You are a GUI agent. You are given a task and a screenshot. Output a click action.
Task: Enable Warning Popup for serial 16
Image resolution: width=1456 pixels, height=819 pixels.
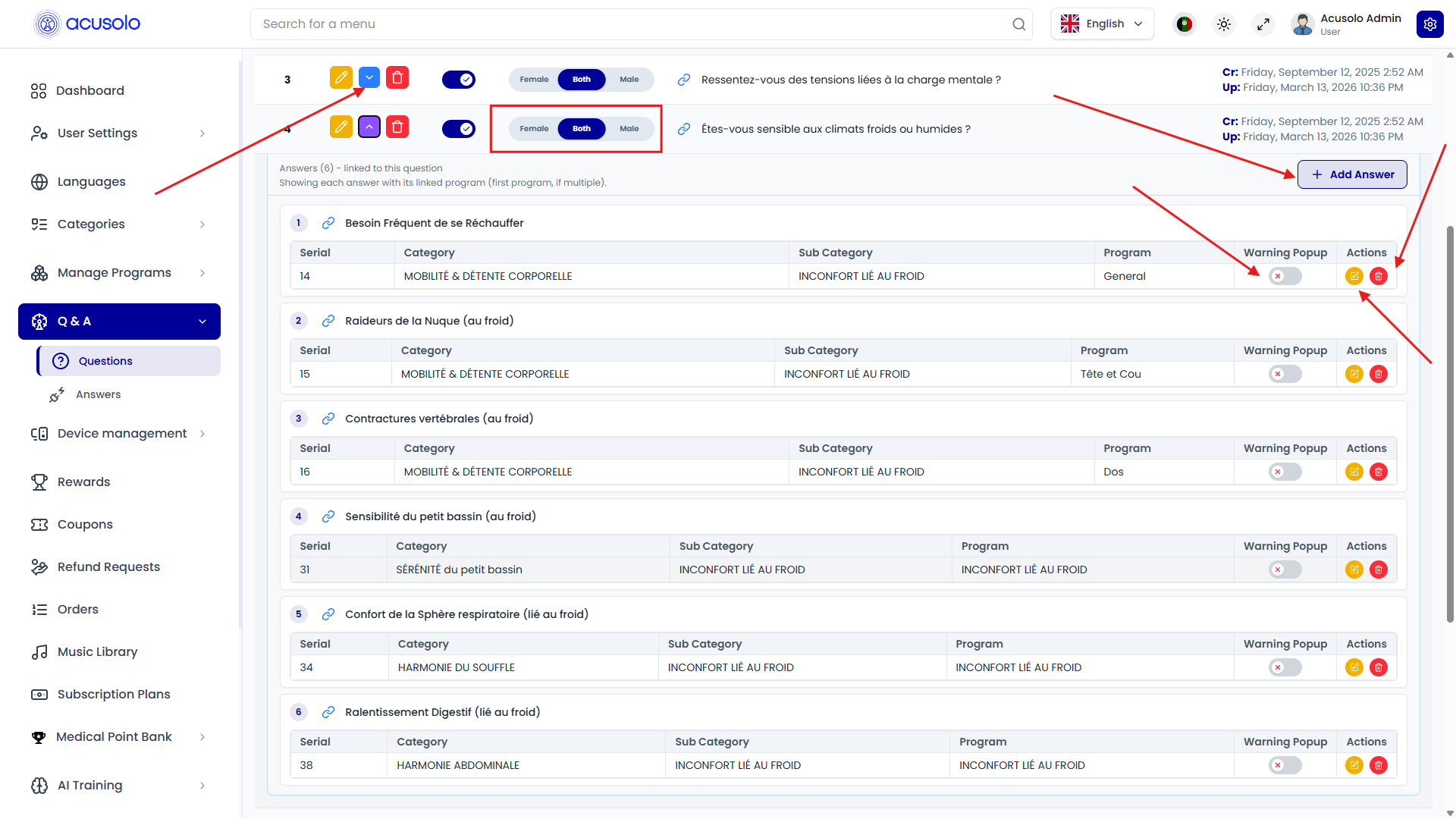1285,472
